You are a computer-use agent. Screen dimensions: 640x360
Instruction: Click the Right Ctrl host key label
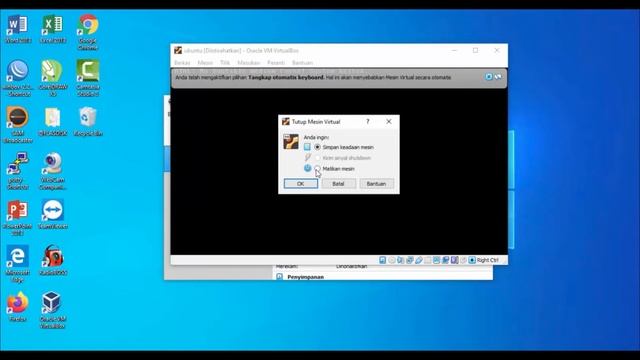(x=488, y=260)
